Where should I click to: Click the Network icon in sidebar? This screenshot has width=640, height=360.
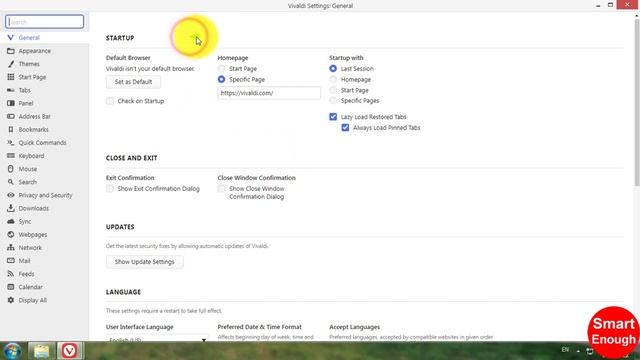pyautogui.click(x=11, y=248)
